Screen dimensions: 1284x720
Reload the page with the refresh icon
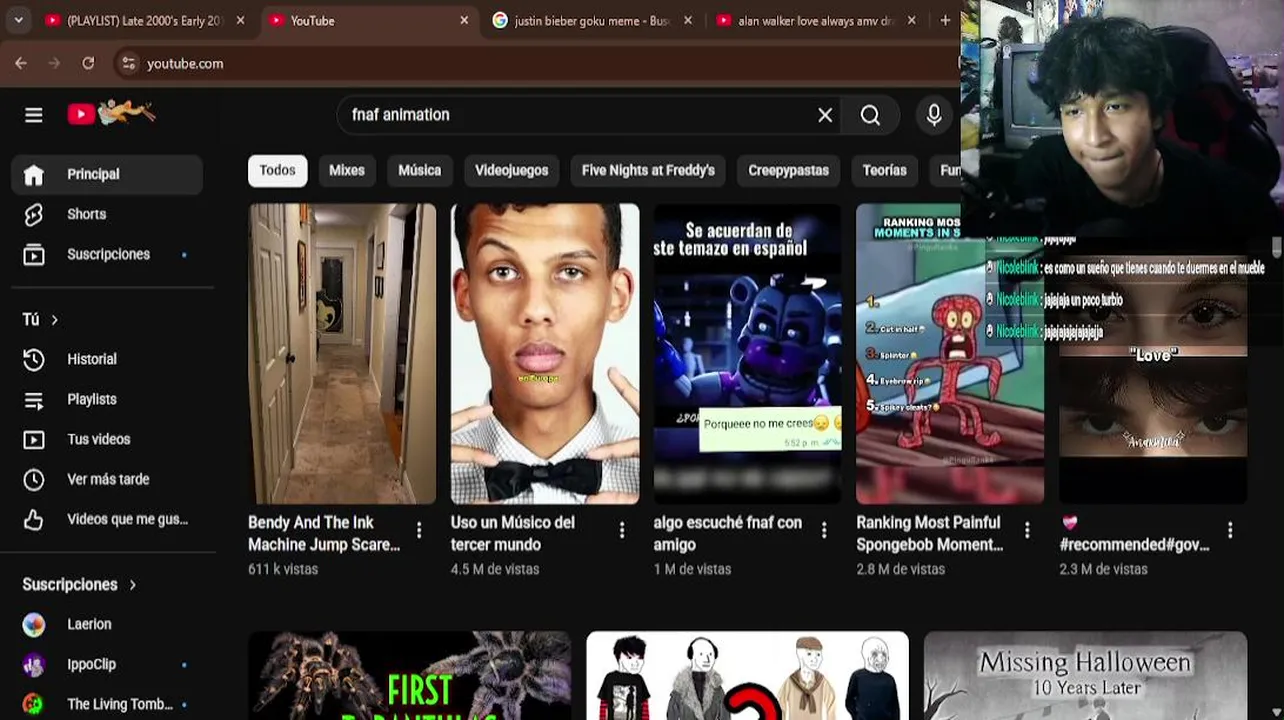(88, 63)
